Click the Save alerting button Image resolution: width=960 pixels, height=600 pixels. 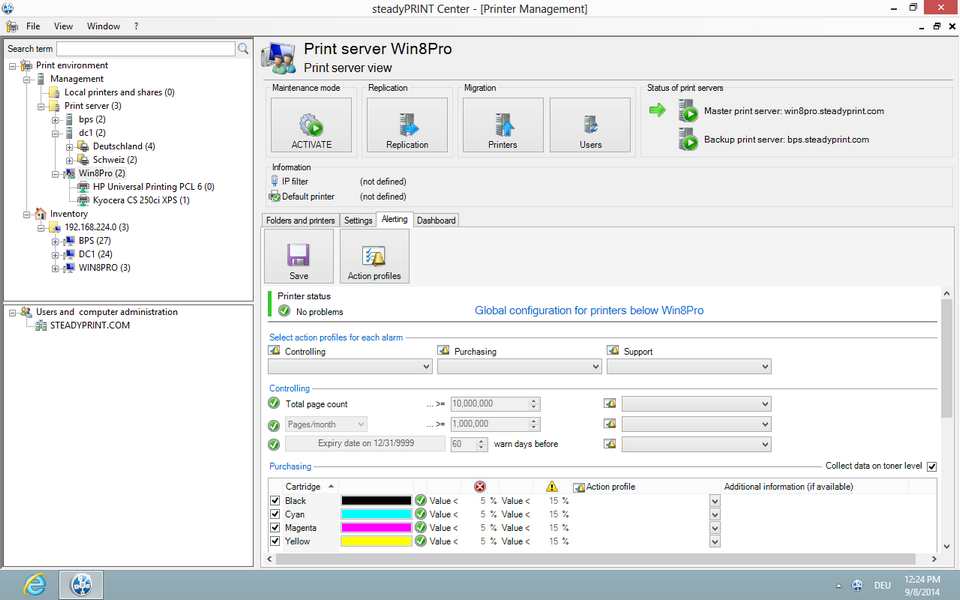click(x=299, y=256)
